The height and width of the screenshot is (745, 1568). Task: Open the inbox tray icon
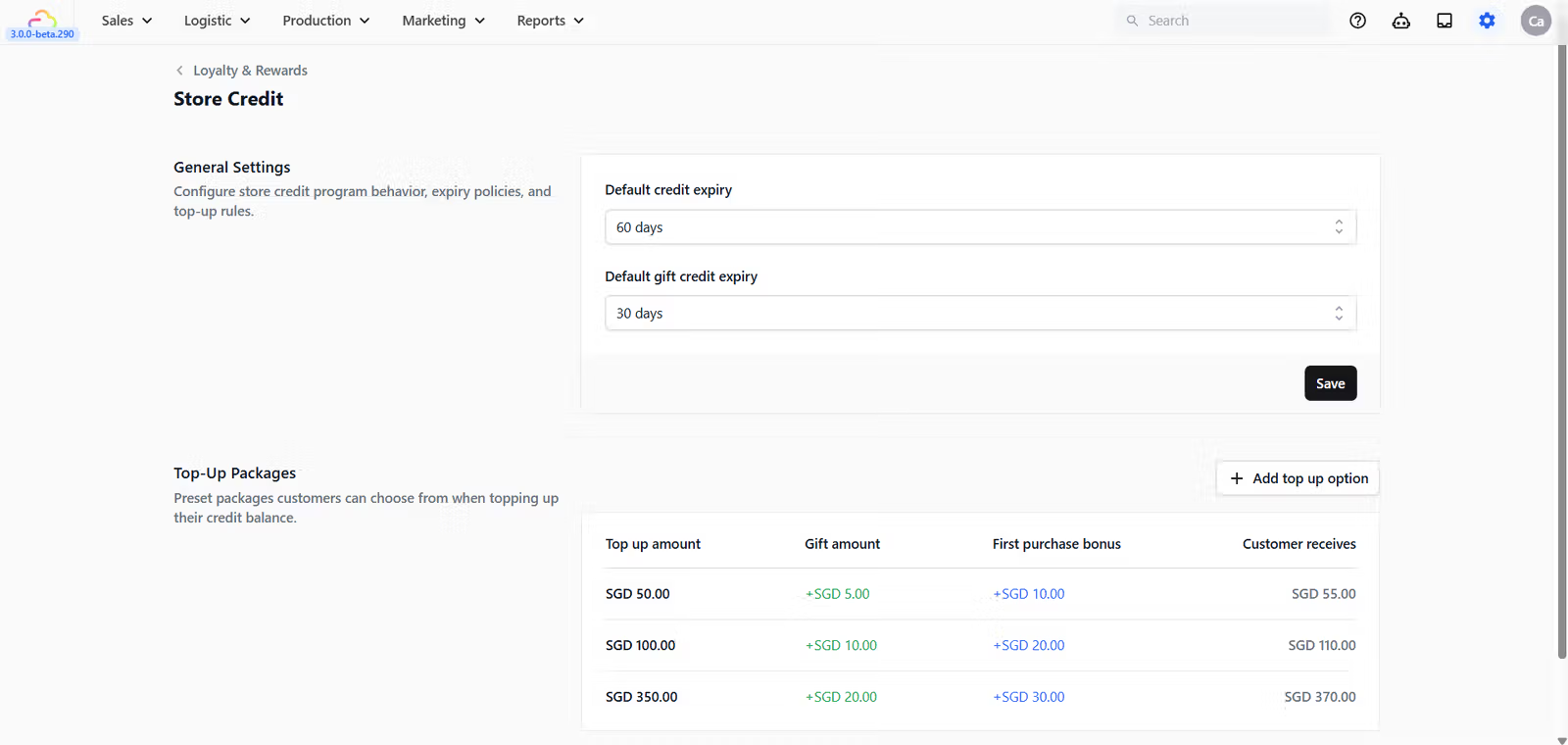[1444, 21]
